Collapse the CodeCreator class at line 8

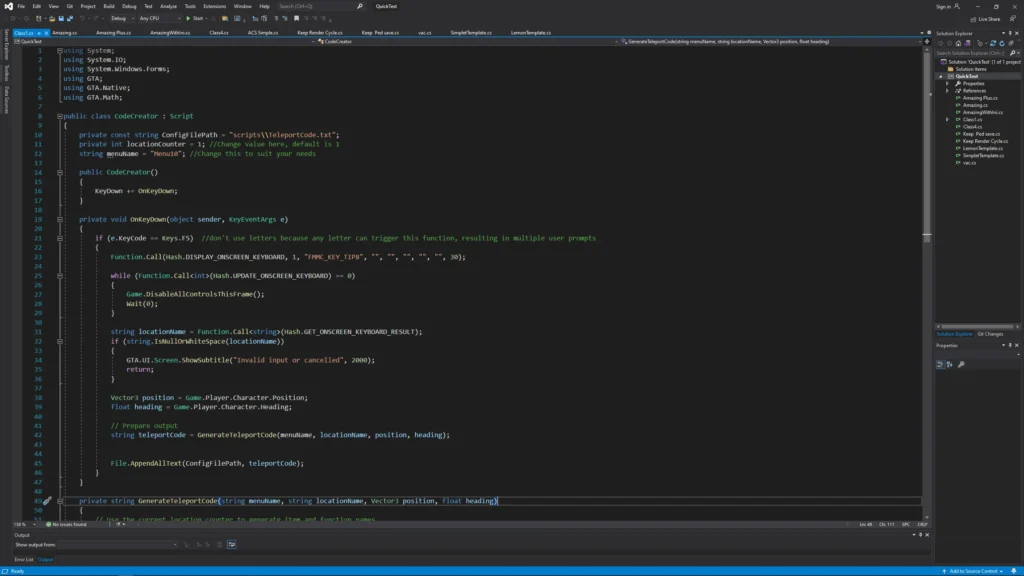[59, 116]
